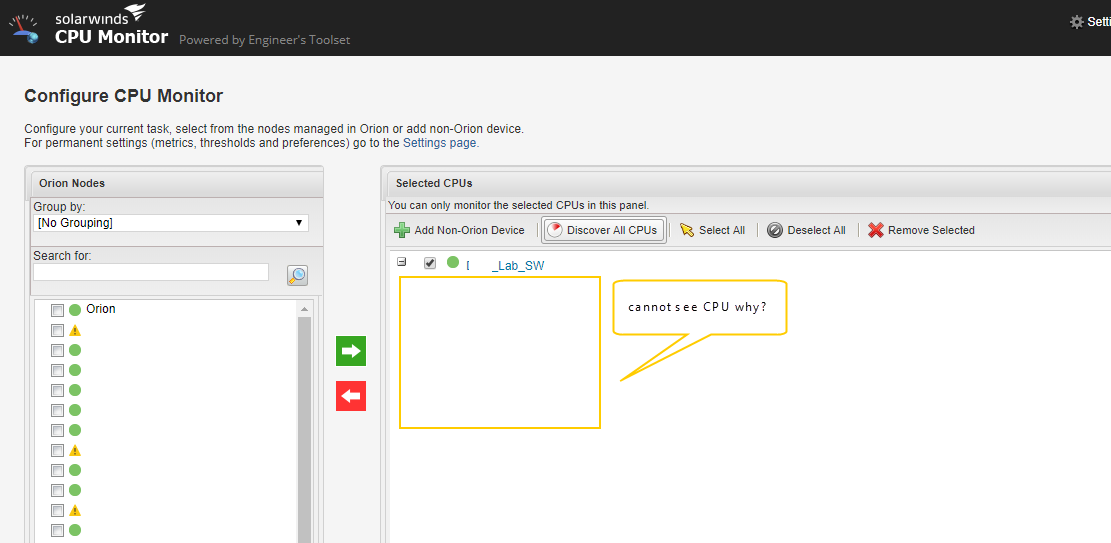Discover All CPUs
Image resolution: width=1111 pixels, height=543 pixels.
click(604, 230)
